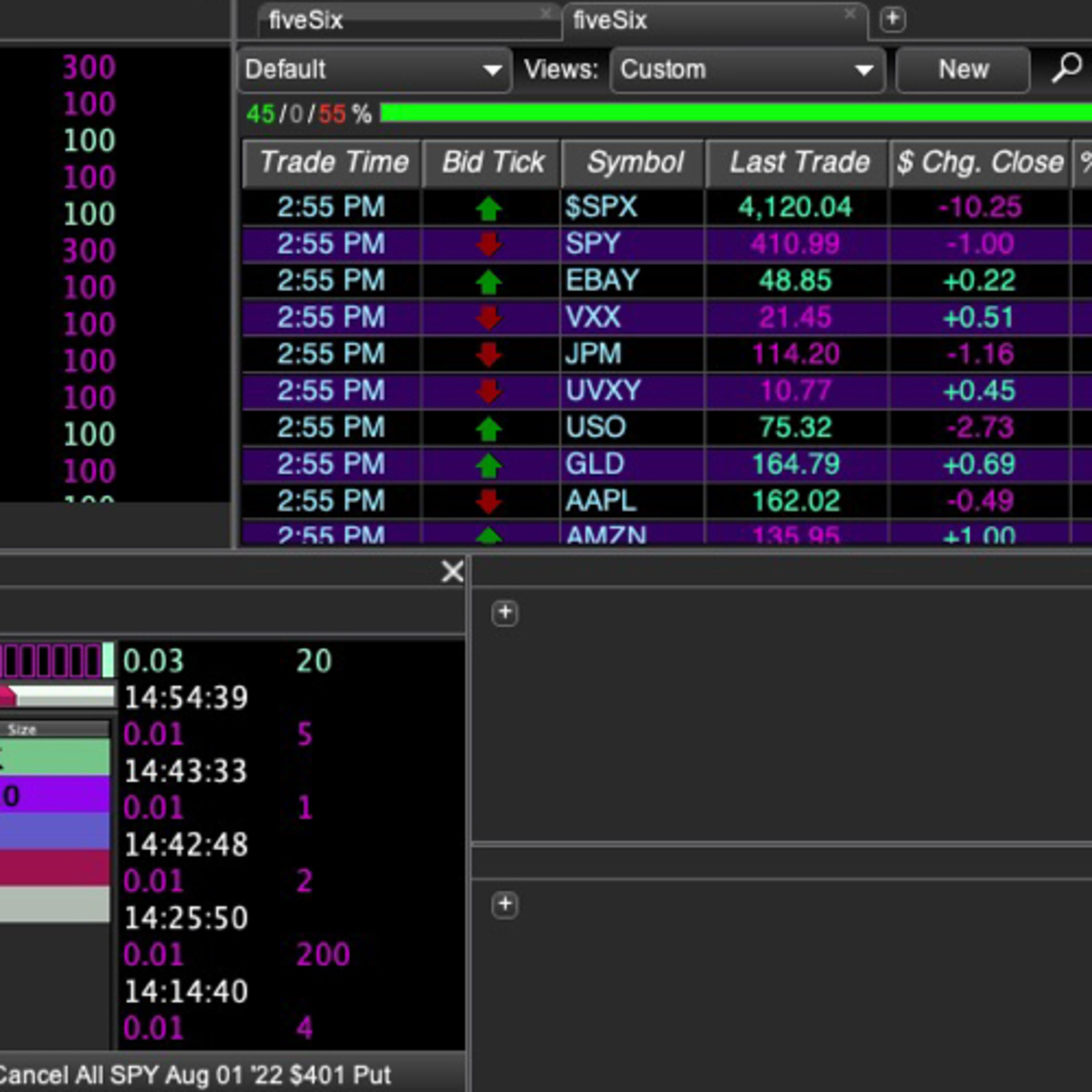
Task: Click the plus icon in the lower empty panel
Action: pyautogui.click(x=505, y=905)
